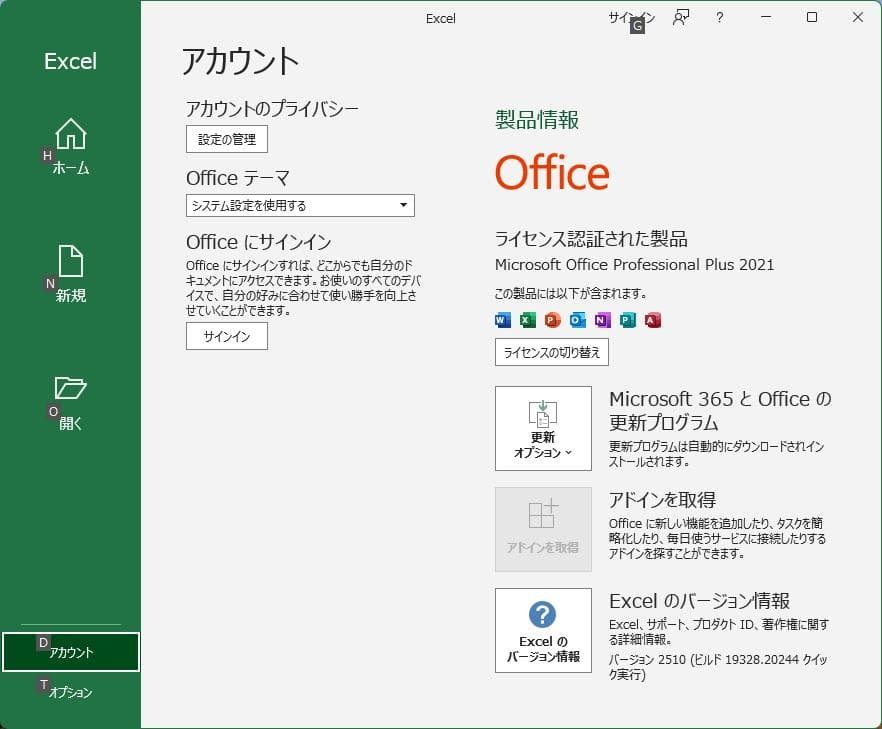The height and width of the screenshot is (729, 882).
Task: Click Microsoft Office Professional Plus 2021 text
Action: 634,264
